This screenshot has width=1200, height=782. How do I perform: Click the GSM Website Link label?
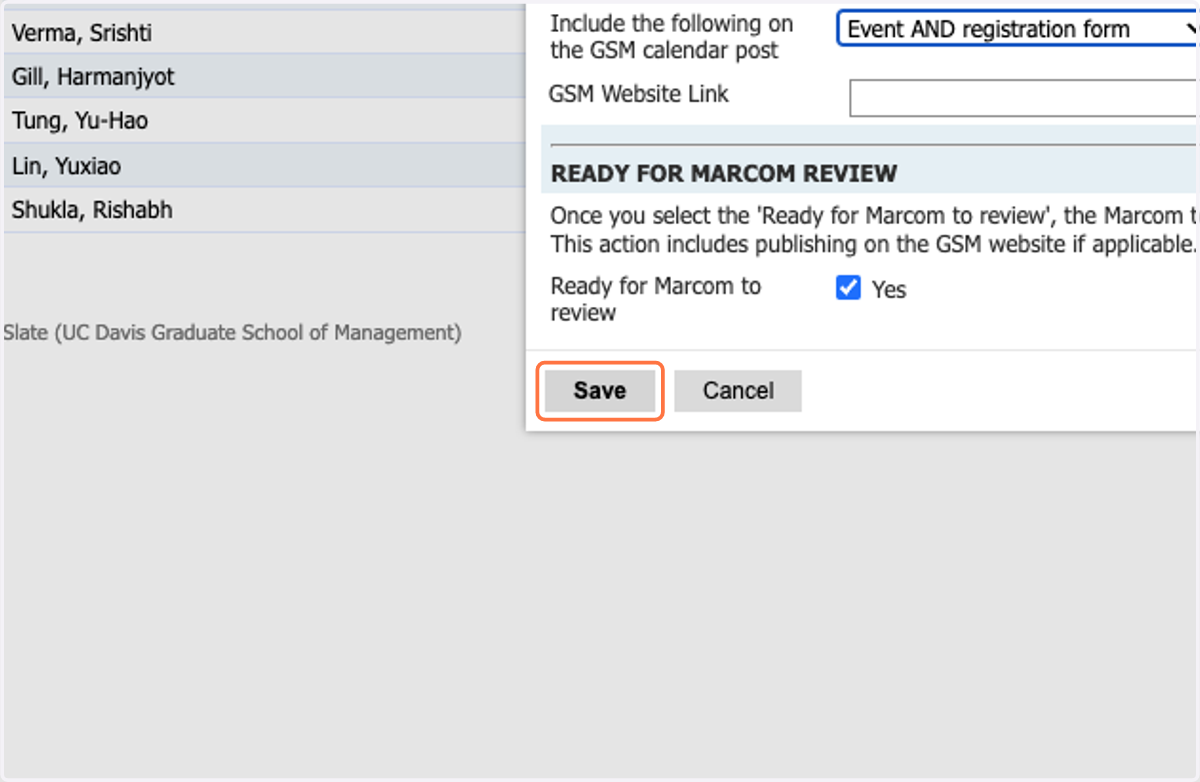639,94
